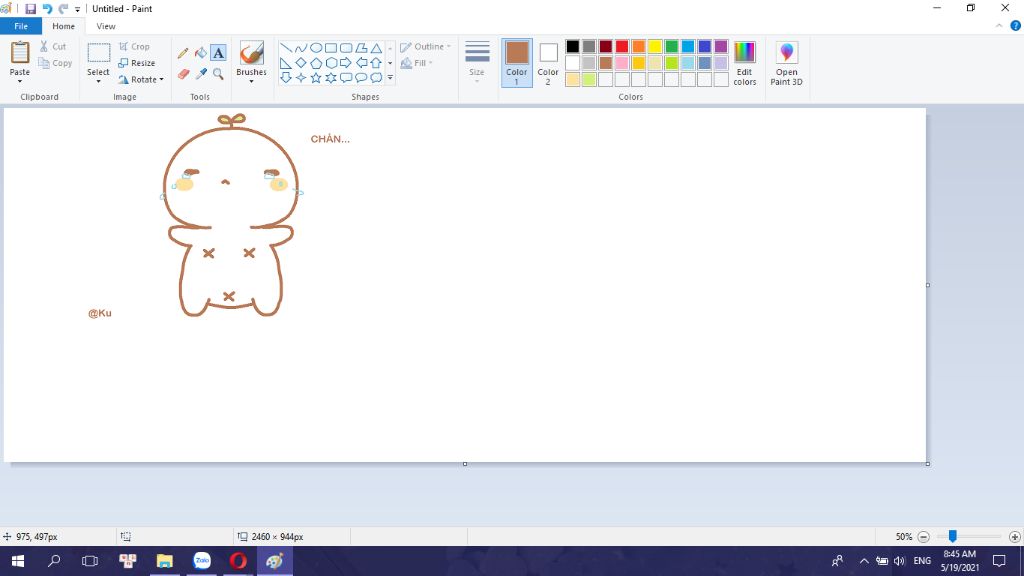Click the Paste clipboard icon

tap(20, 53)
